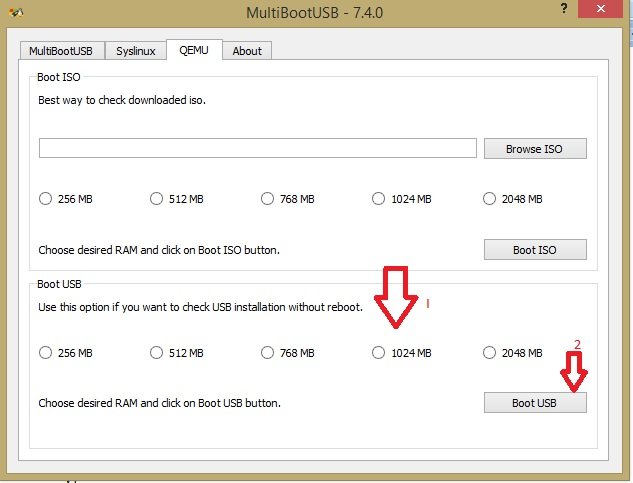This screenshot has height=483, width=633.
Task: Switch to the MultiBootUSB tab
Action: tap(61, 51)
